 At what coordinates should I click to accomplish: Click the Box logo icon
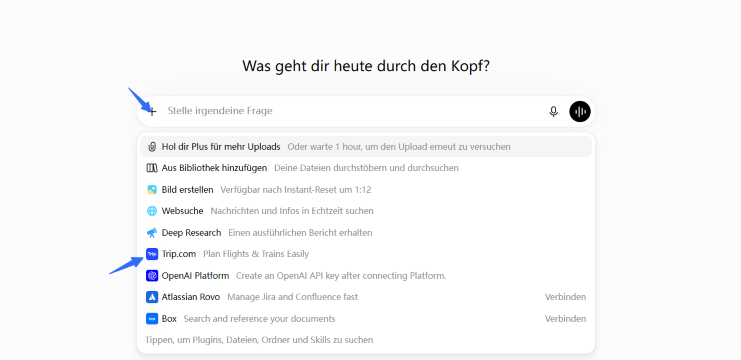coord(152,319)
